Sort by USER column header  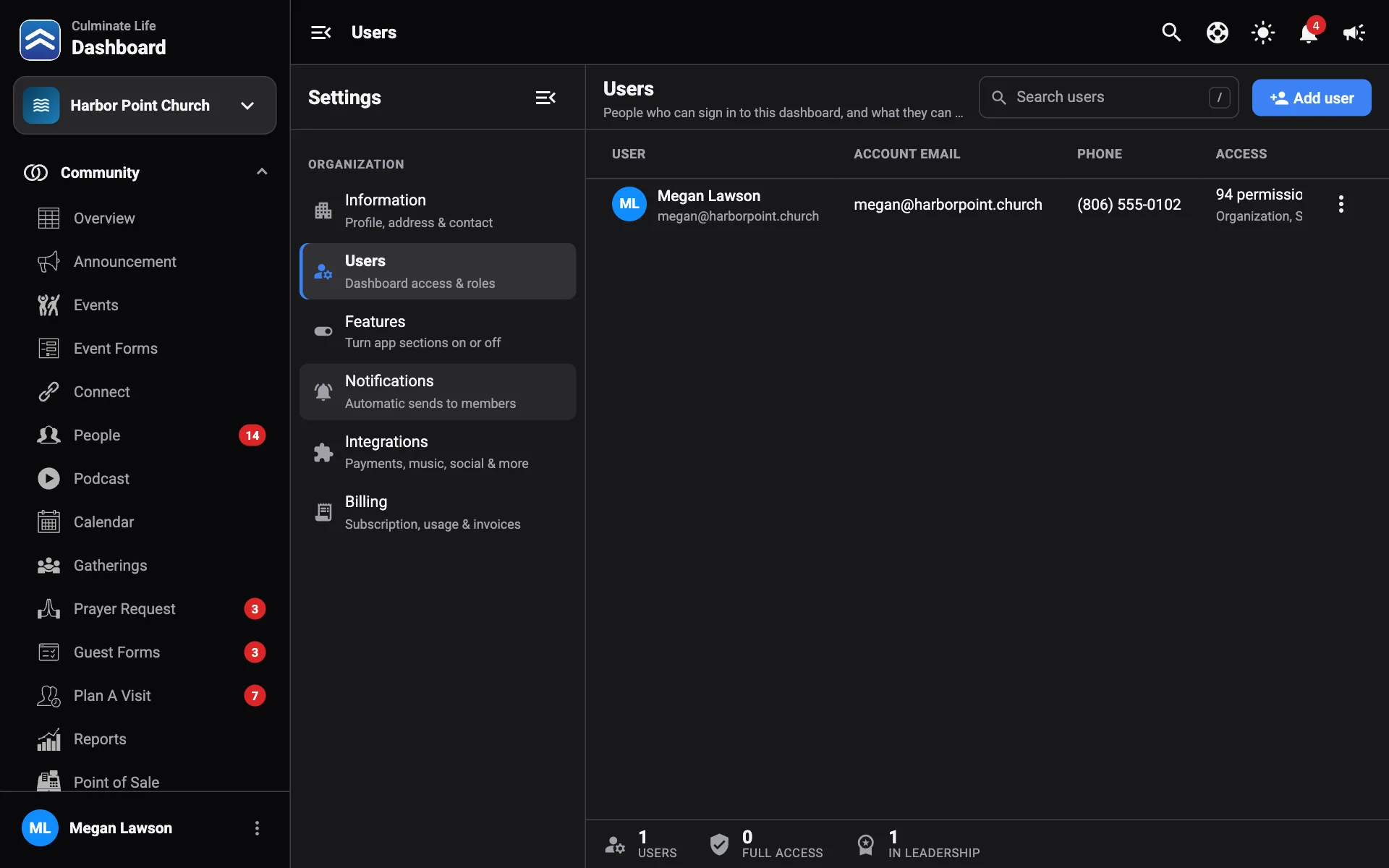point(629,154)
